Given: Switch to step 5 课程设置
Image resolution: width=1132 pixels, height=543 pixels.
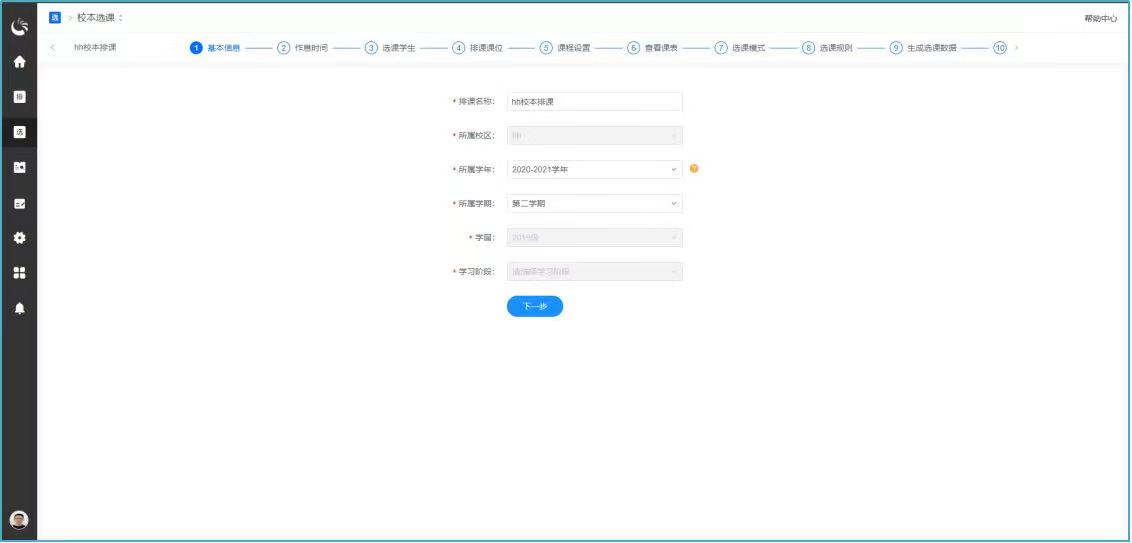Looking at the screenshot, I should click(565, 48).
